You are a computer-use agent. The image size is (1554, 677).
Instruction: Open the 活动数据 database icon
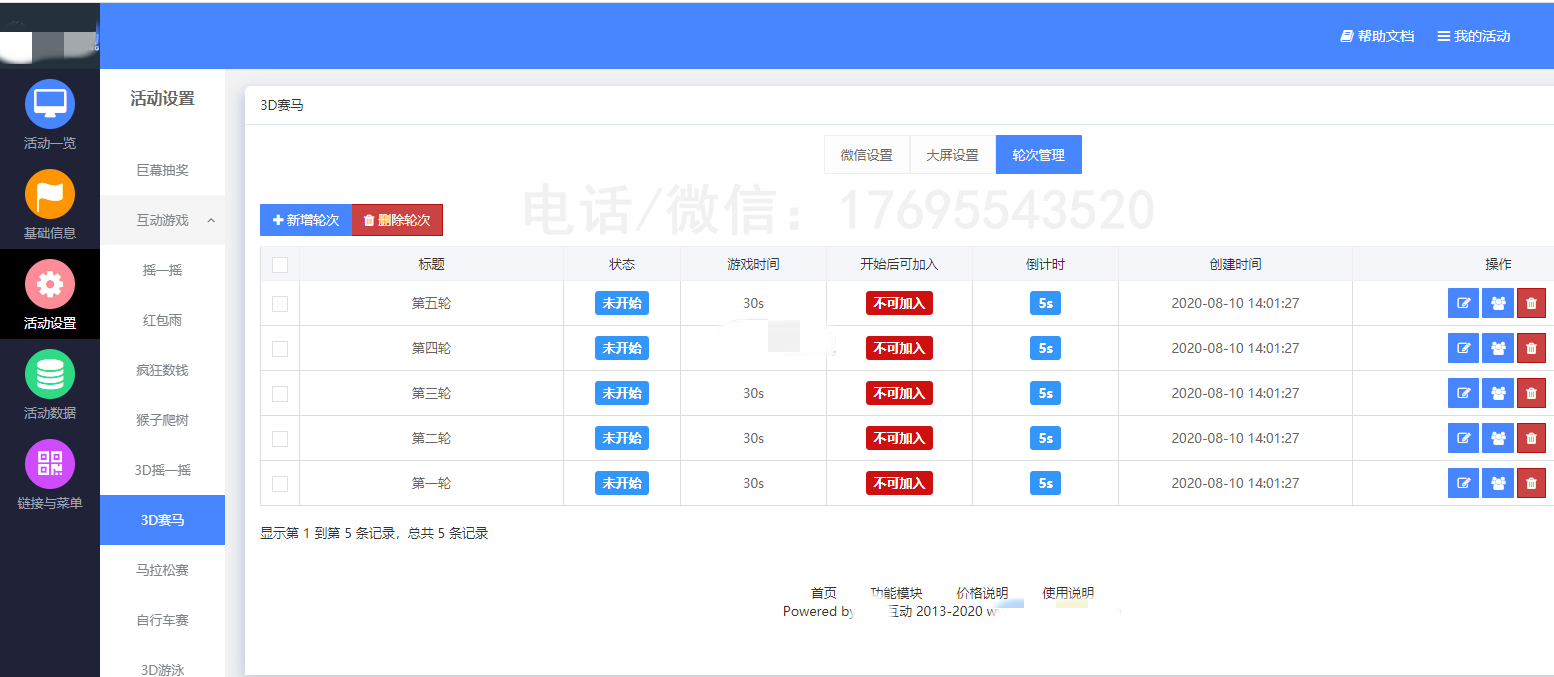(x=50, y=374)
